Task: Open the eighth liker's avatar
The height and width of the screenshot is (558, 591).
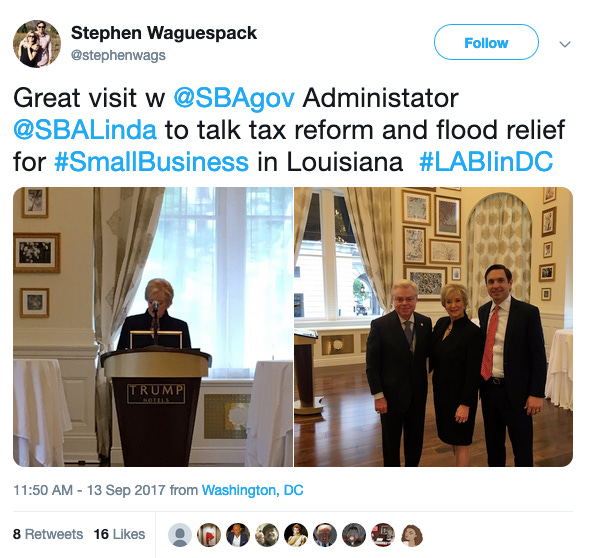Action: coord(383,535)
